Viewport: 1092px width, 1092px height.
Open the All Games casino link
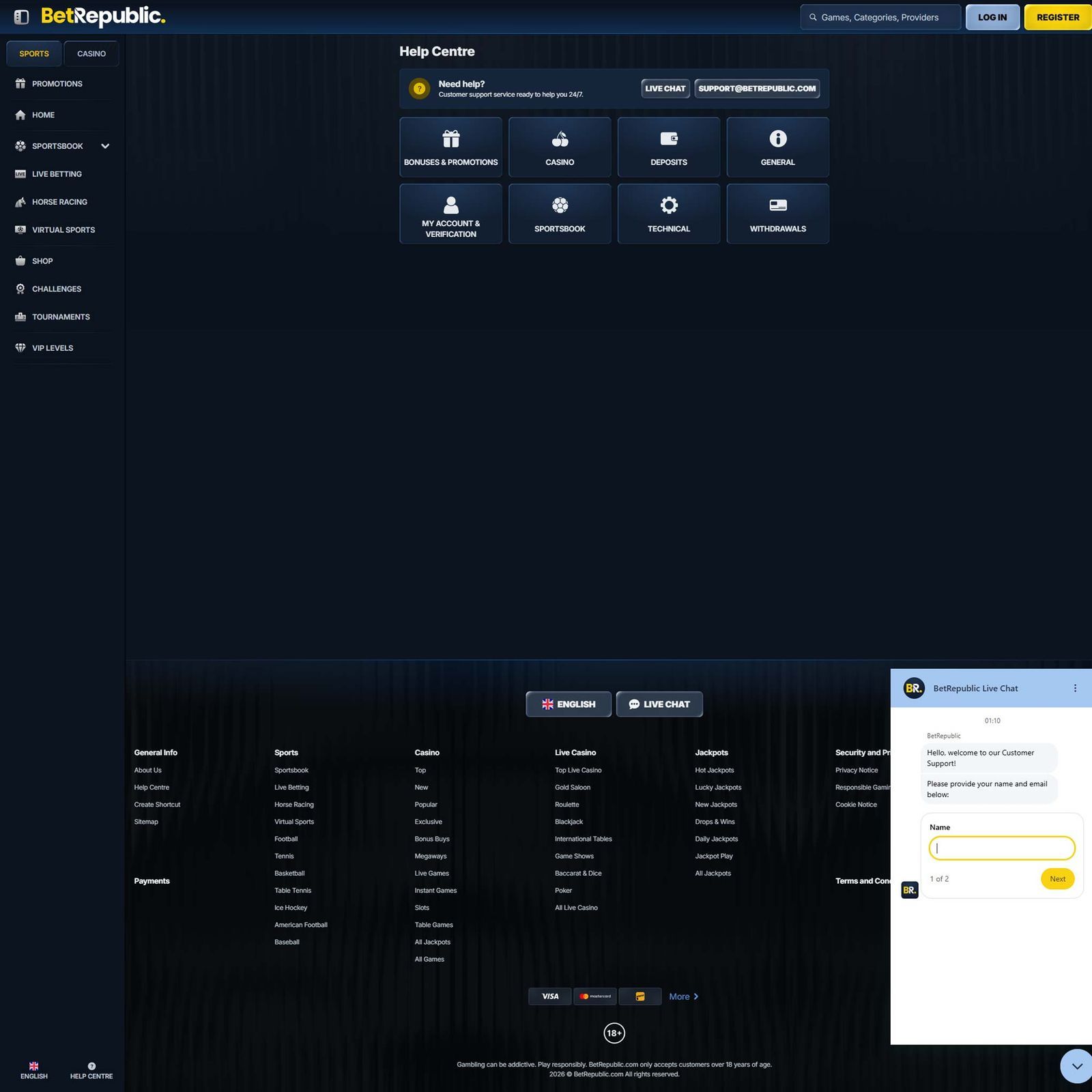pos(429,959)
